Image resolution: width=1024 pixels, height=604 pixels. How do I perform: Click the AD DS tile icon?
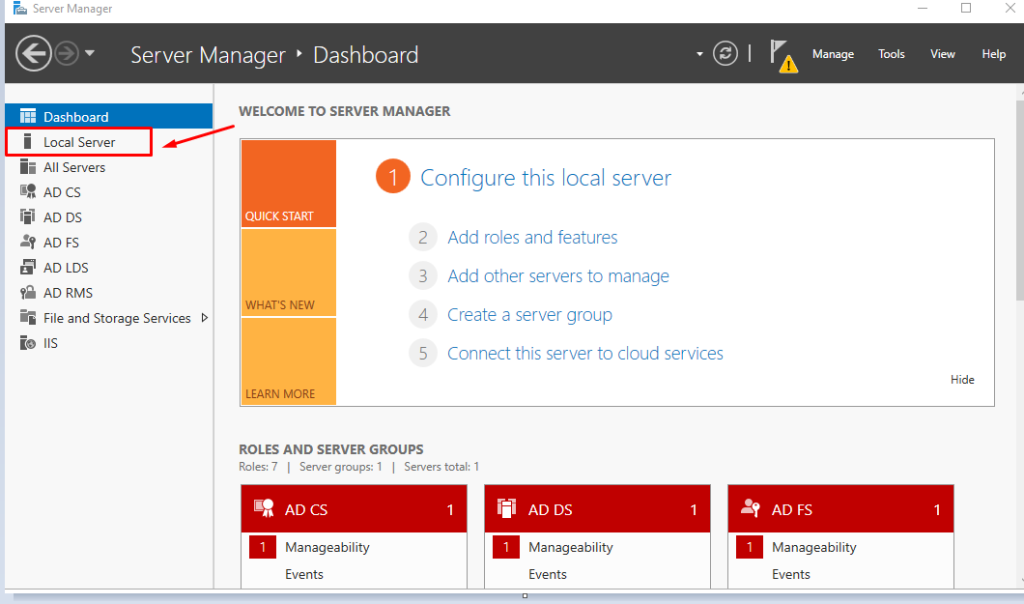(x=506, y=509)
